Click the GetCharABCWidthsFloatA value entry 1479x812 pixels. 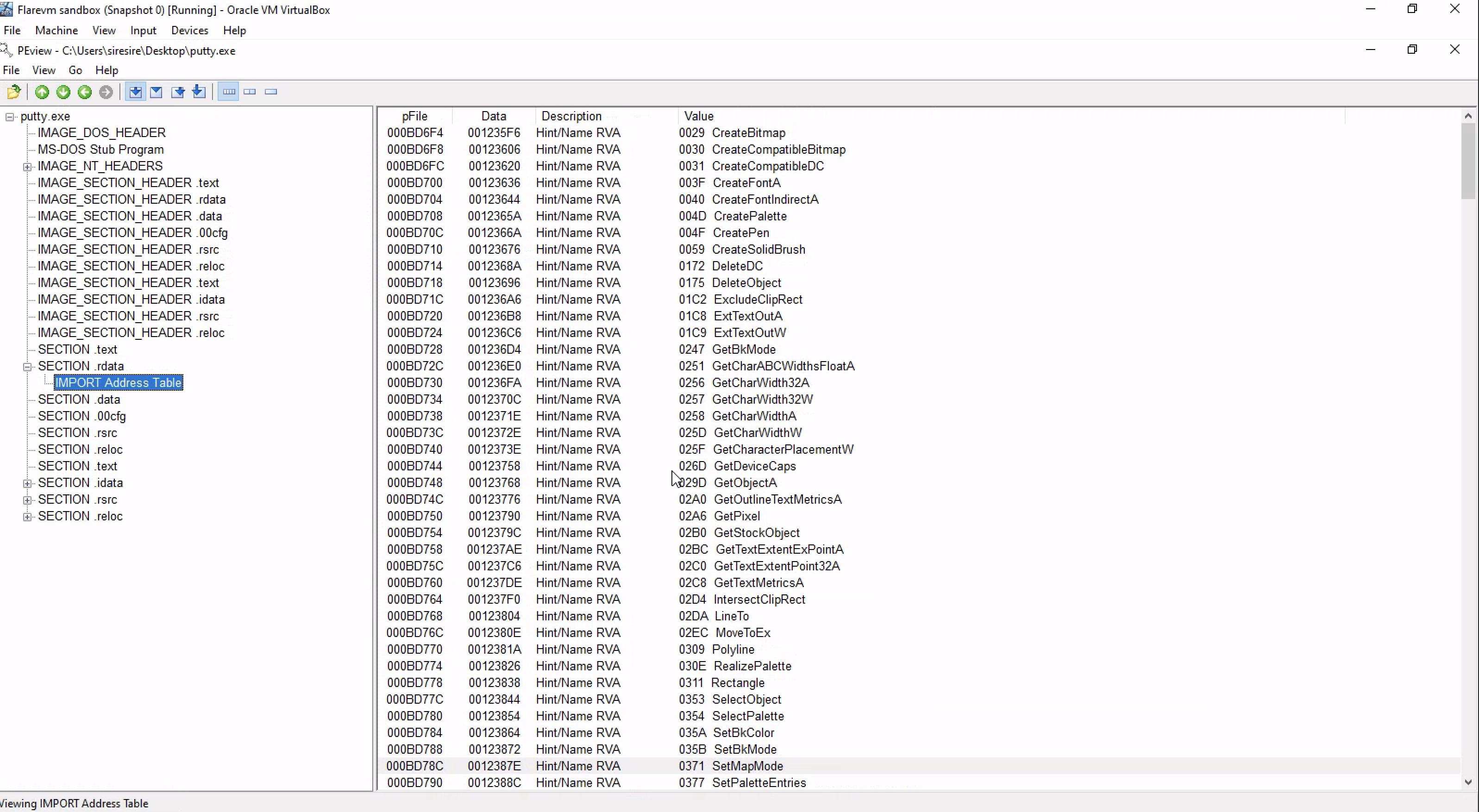click(766, 366)
